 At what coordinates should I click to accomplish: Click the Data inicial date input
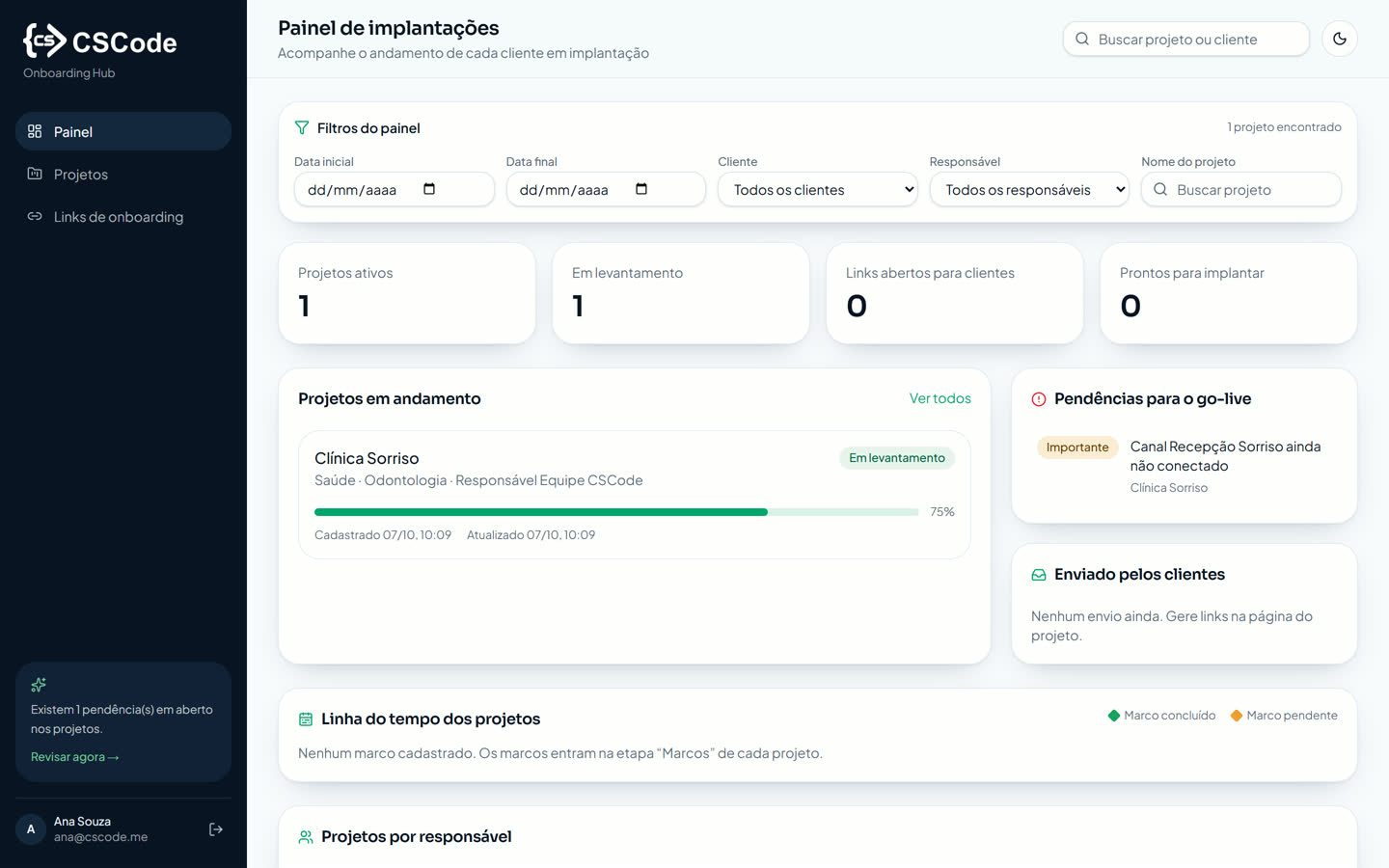tap(395, 189)
